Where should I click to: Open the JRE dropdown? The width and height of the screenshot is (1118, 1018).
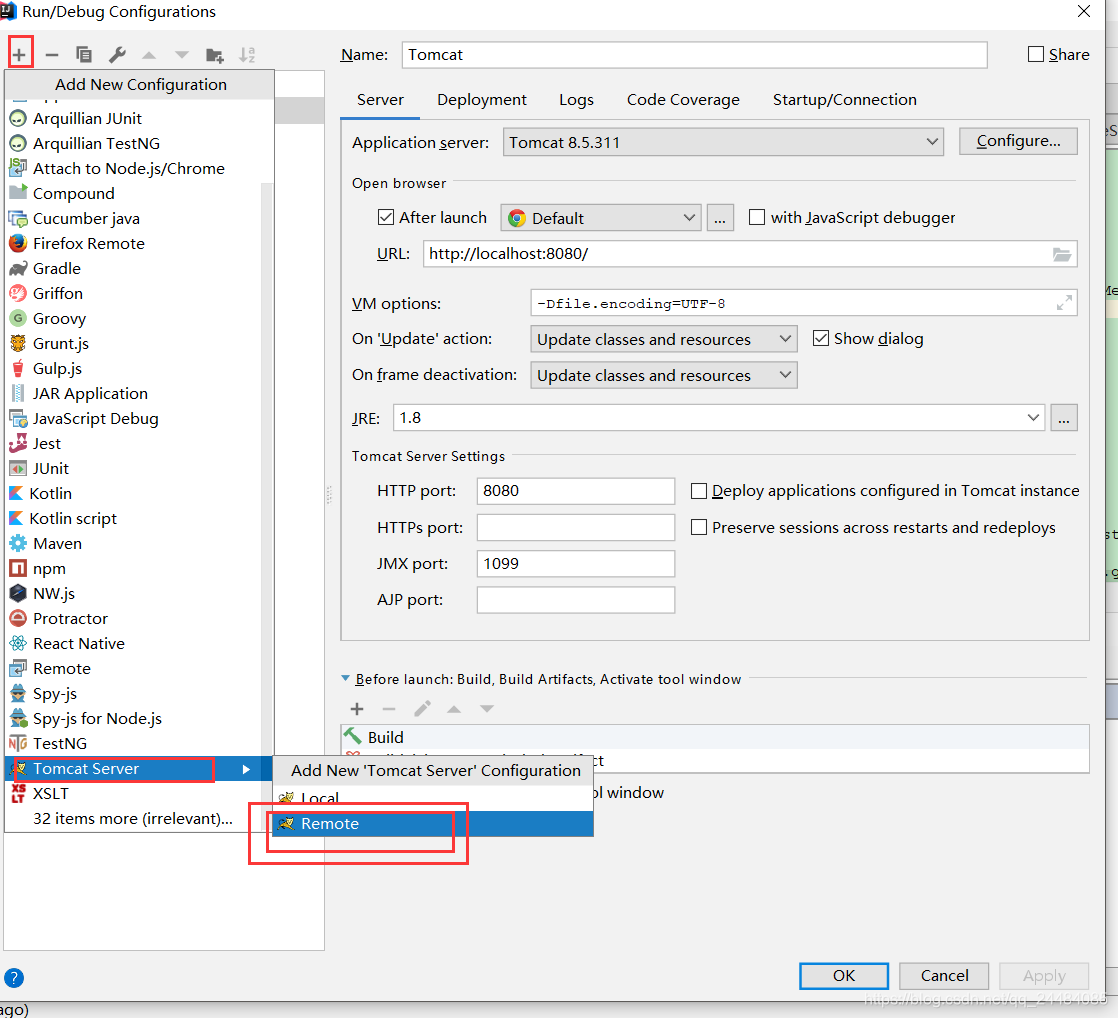pos(719,418)
